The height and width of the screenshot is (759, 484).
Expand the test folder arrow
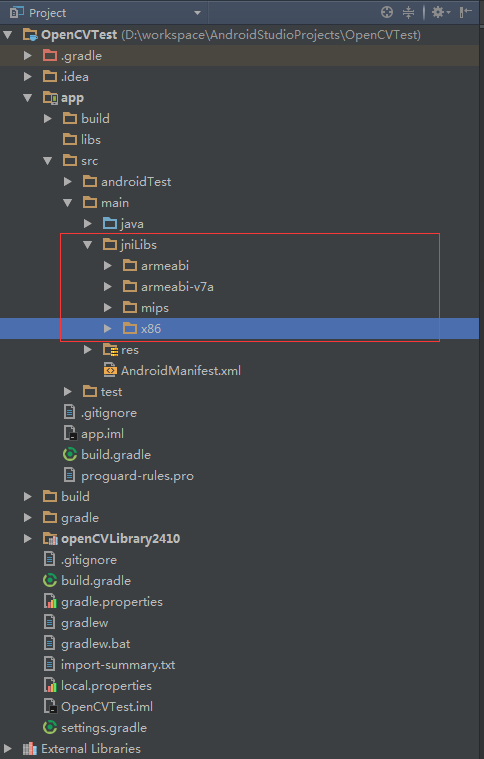click(x=68, y=392)
